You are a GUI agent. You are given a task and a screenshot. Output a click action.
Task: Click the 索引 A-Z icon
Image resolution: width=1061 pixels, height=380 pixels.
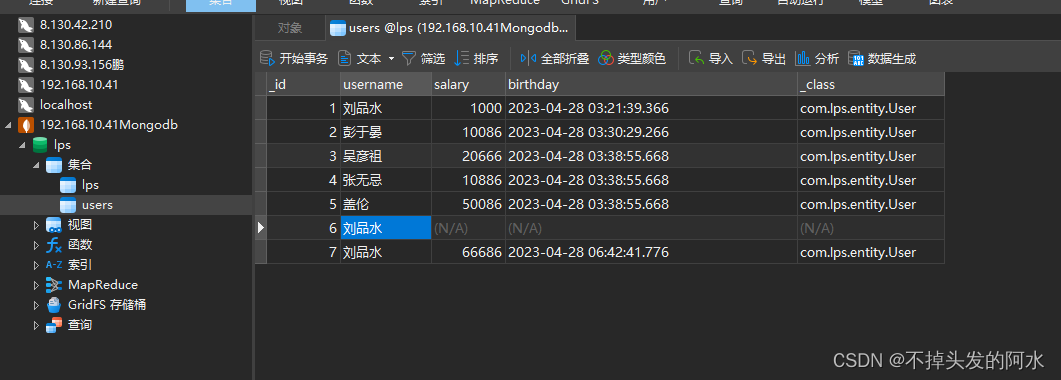coord(54,265)
